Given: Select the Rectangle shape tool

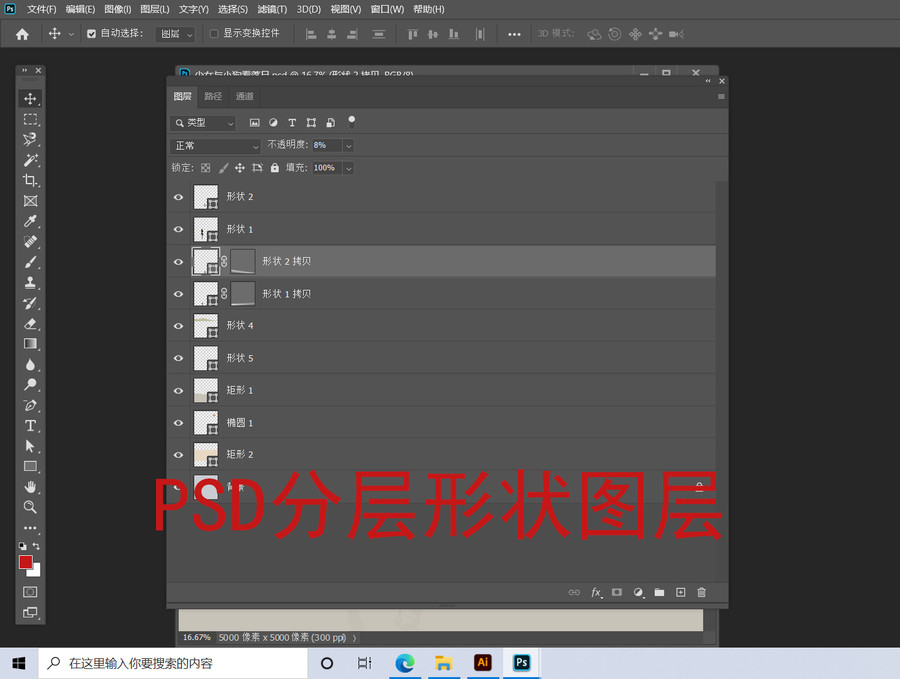Looking at the screenshot, I should pyautogui.click(x=30, y=467).
